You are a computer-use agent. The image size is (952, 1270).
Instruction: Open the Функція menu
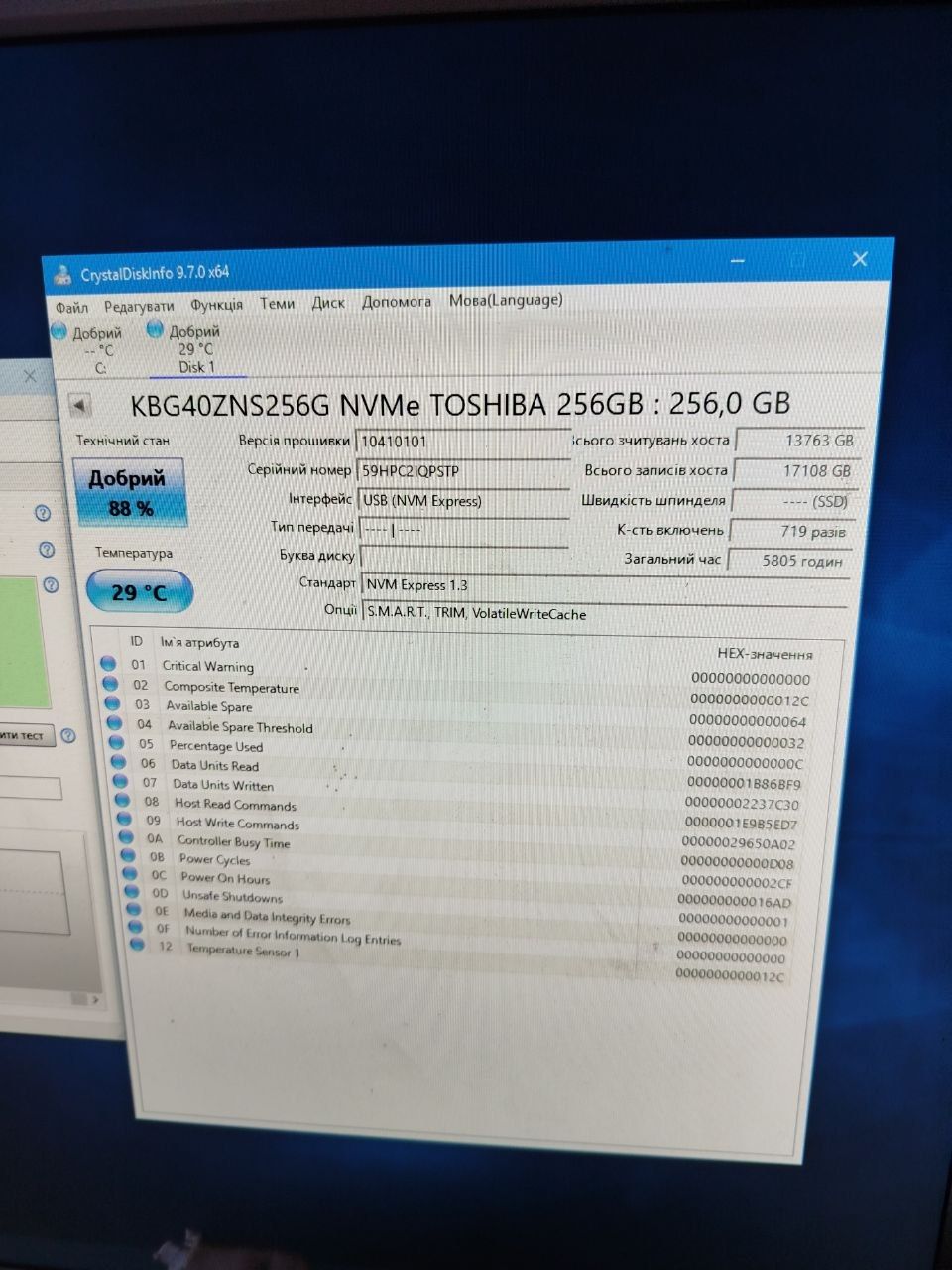[216, 305]
